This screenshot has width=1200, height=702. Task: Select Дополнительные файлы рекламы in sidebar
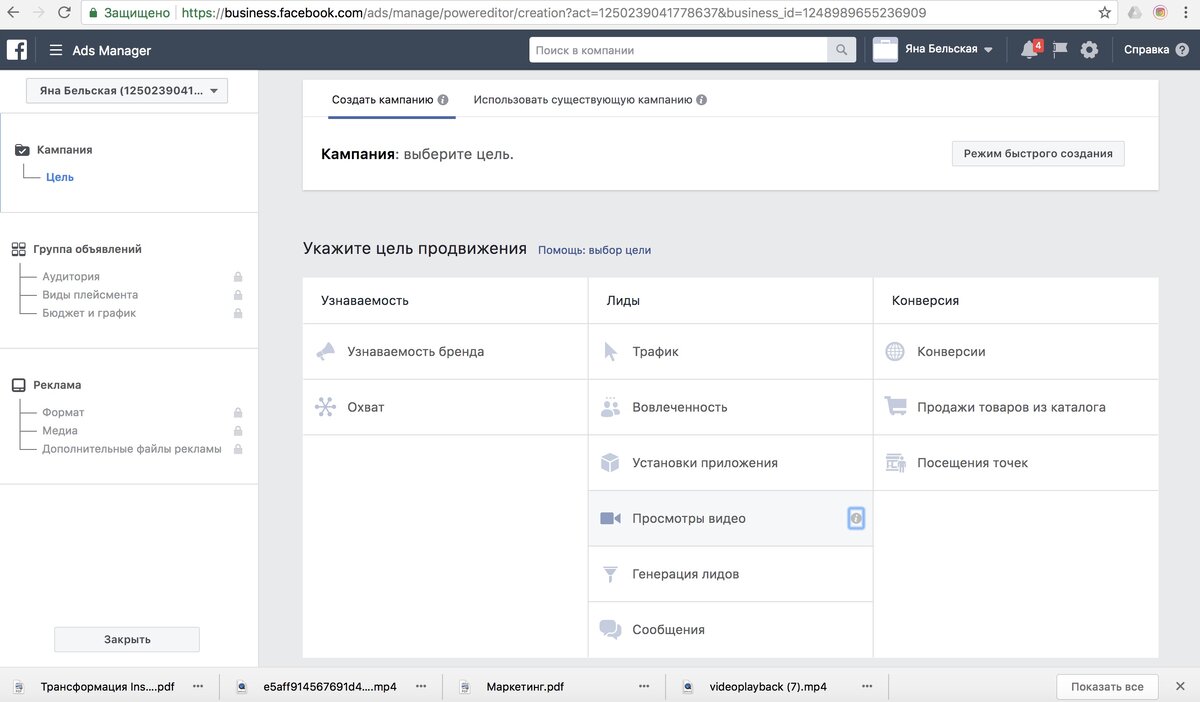click(x=132, y=449)
